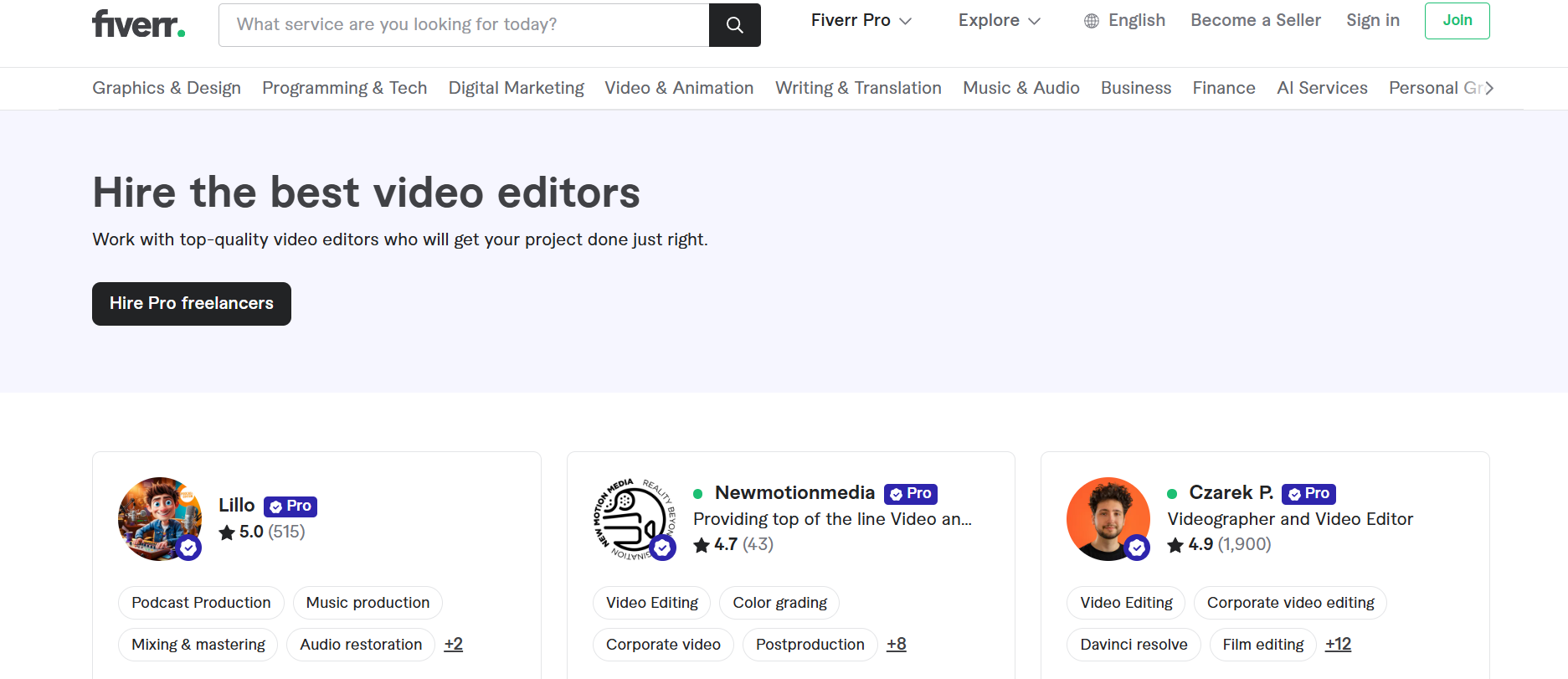Click the star icon beside 4.9 rating
The width and height of the screenshot is (1568, 679).
[1175, 545]
